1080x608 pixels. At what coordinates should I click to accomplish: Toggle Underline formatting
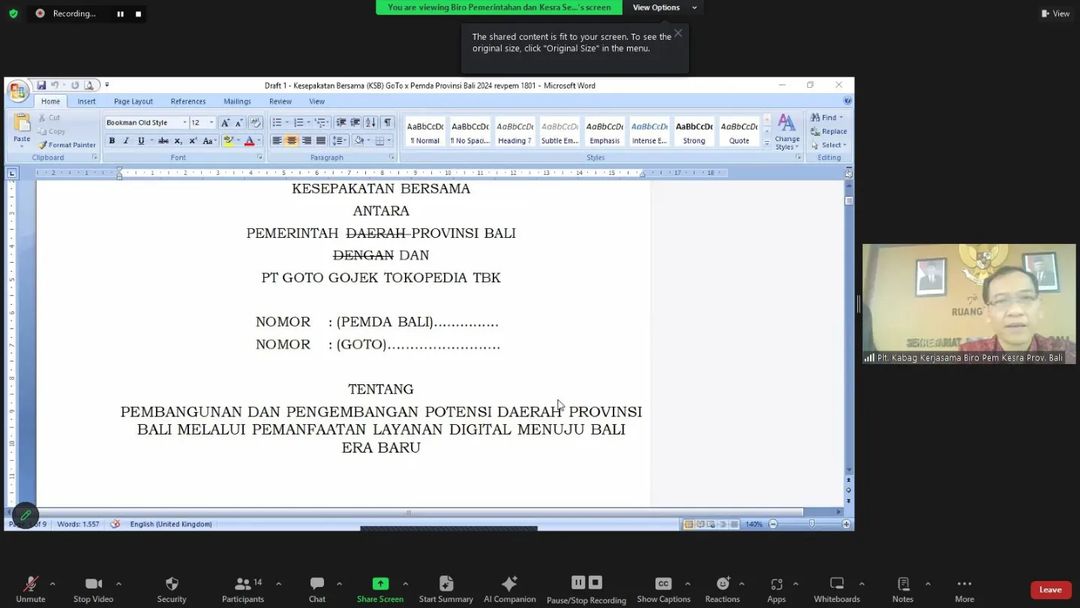pos(141,140)
